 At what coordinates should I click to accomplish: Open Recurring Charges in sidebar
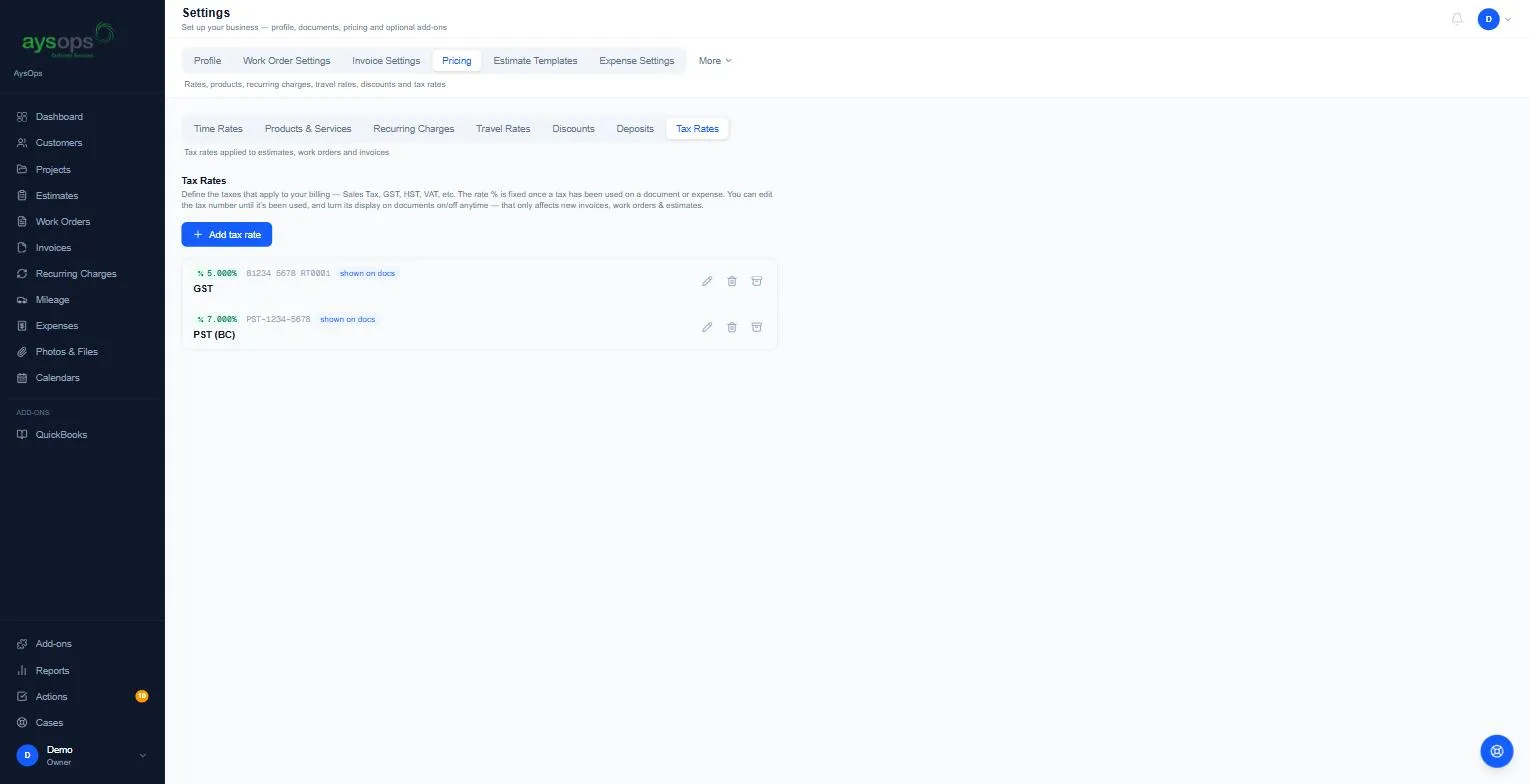pos(82,273)
